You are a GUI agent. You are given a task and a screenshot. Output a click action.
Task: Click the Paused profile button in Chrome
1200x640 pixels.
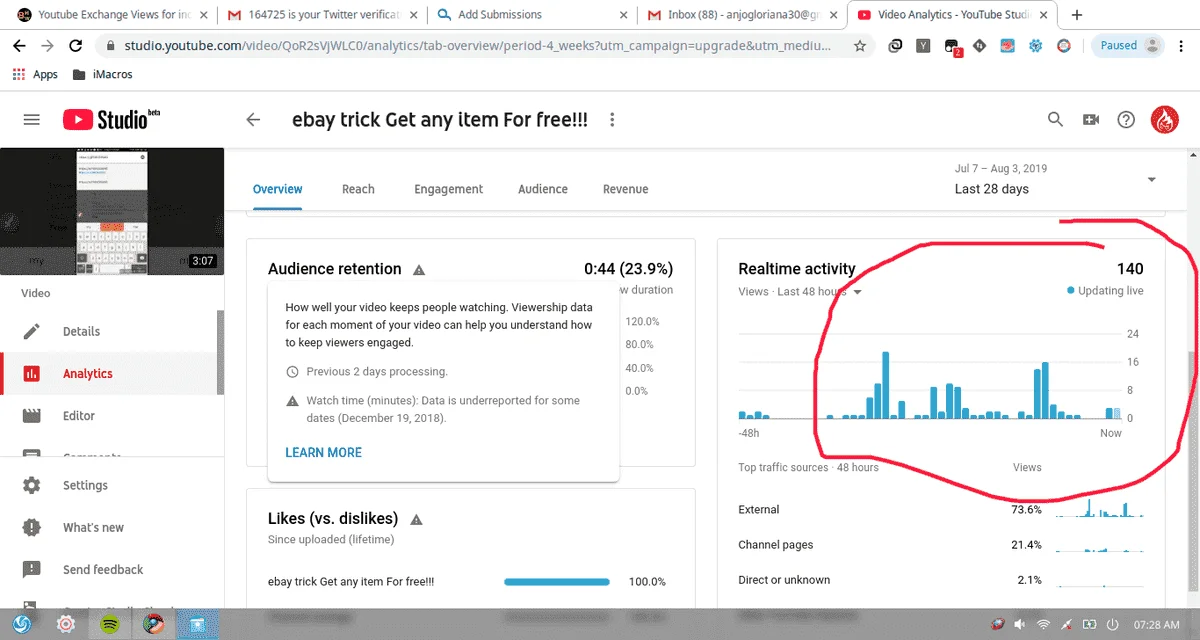[x=1130, y=46]
